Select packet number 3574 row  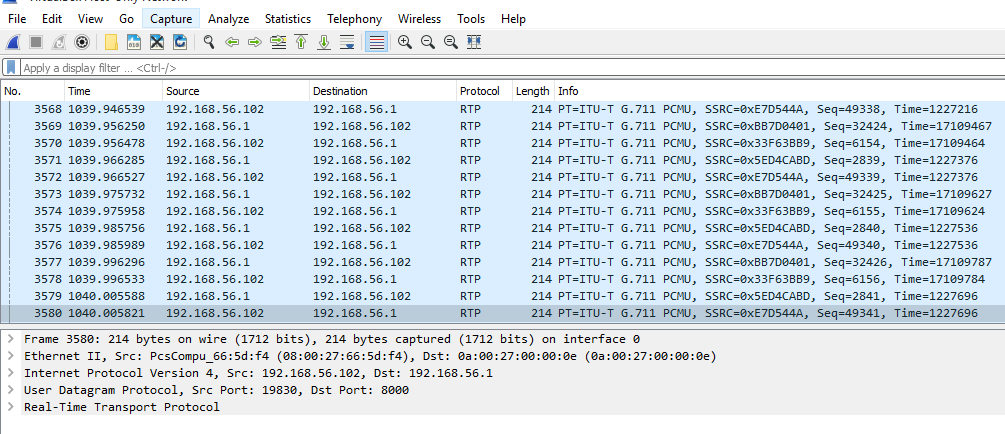400,212
